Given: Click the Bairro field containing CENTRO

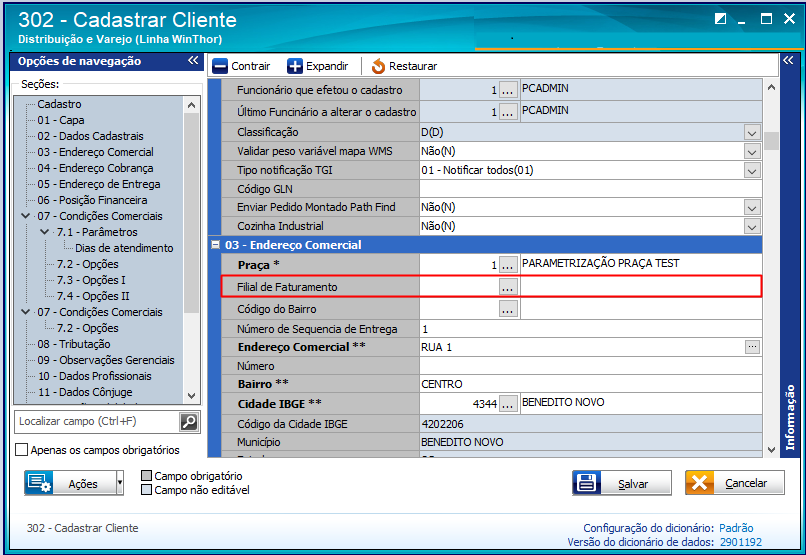Looking at the screenshot, I should [591, 384].
